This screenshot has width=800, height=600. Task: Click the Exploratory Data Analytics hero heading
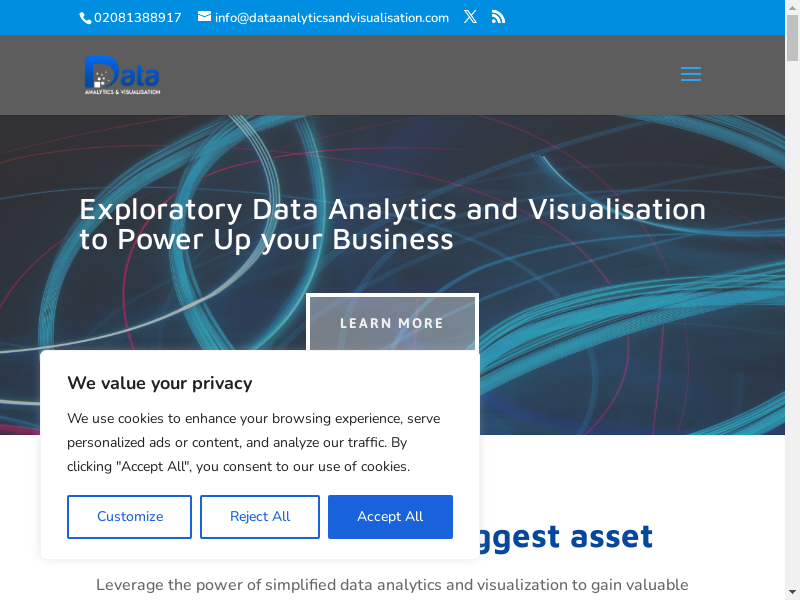pyautogui.click(x=392, y=224)
